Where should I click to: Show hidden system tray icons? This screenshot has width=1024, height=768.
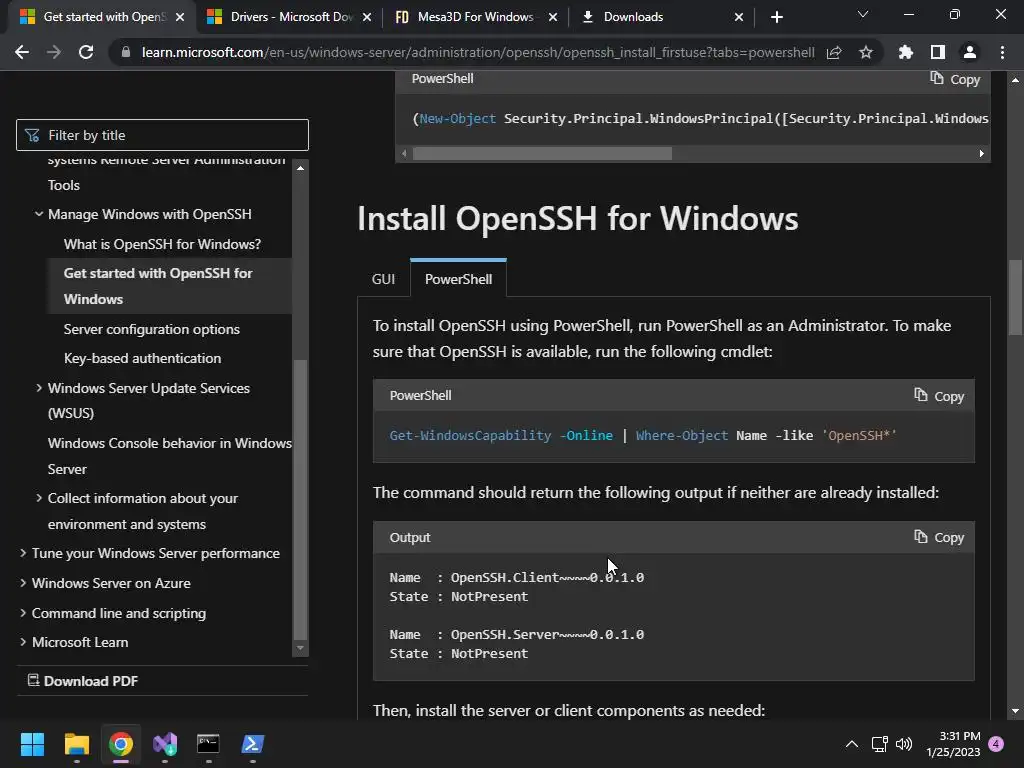(x=852, y=744)
